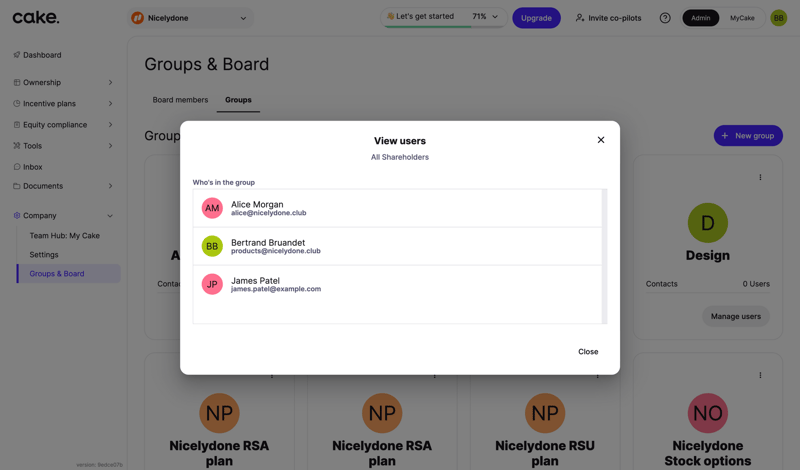Click the BB user avatar in header
Image resolution: width=800 pixels, height=470 pixels.
click(x=778, y=18)
